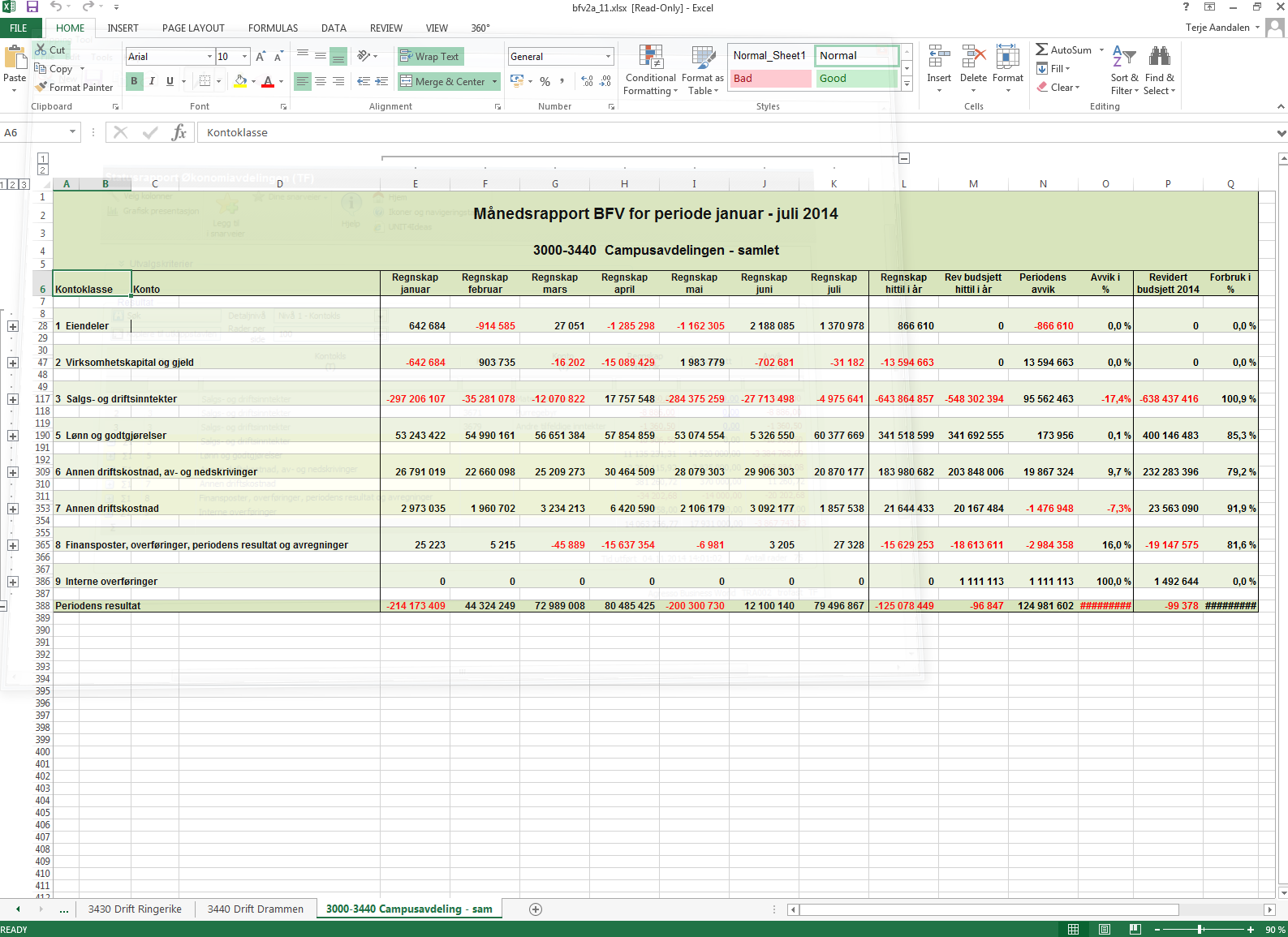
Task: Decrease font size with the small A icon
Action: [278, 57]
